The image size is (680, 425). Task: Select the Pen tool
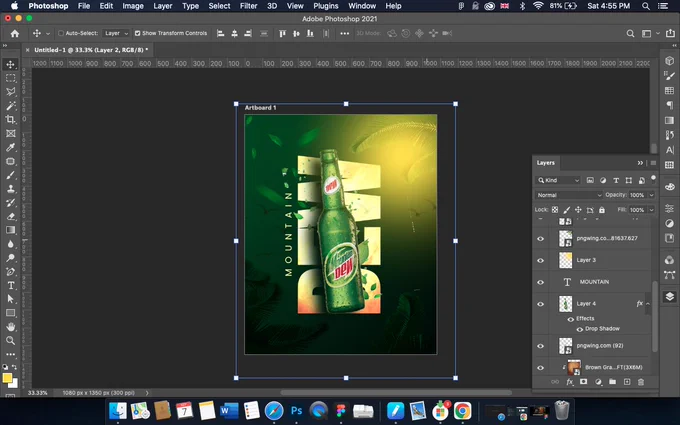10,272
